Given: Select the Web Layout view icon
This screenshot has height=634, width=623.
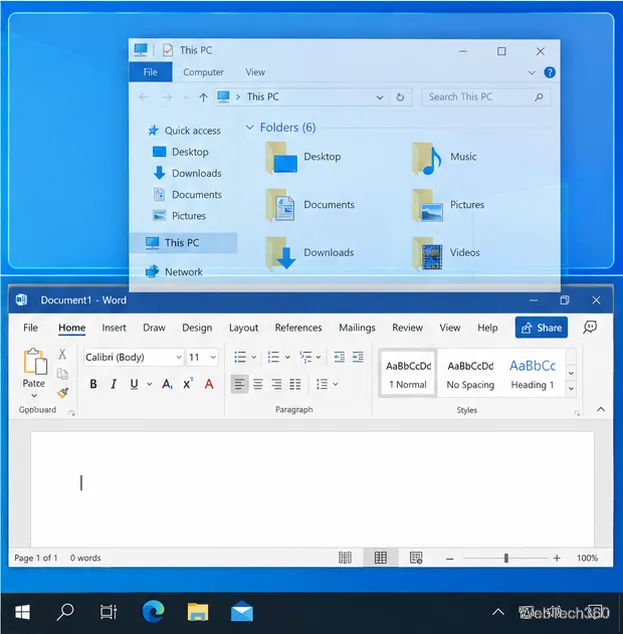Looking at the screenshot, I should coord(416,558).
